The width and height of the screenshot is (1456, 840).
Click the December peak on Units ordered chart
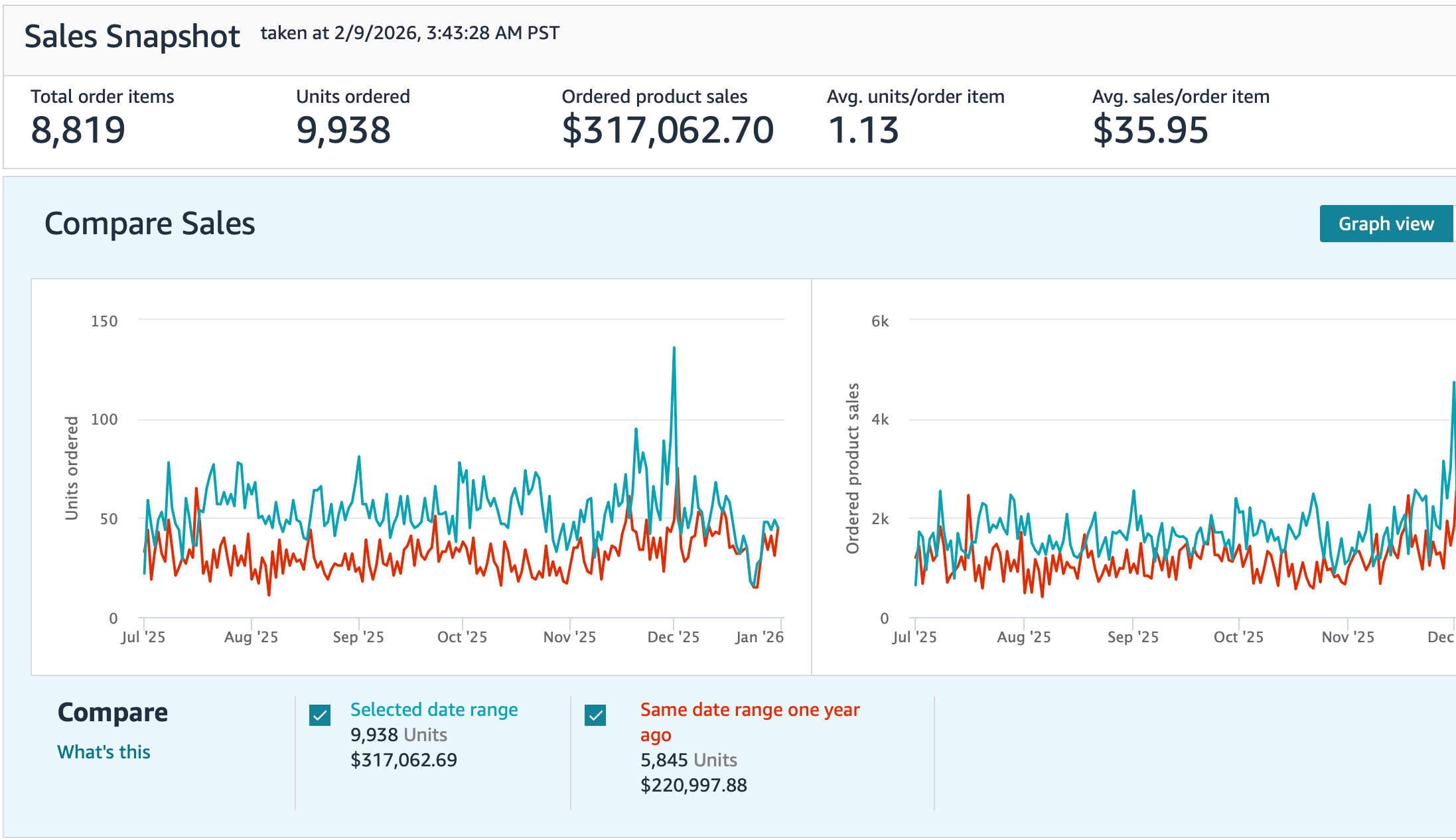[x=674, y=349]
